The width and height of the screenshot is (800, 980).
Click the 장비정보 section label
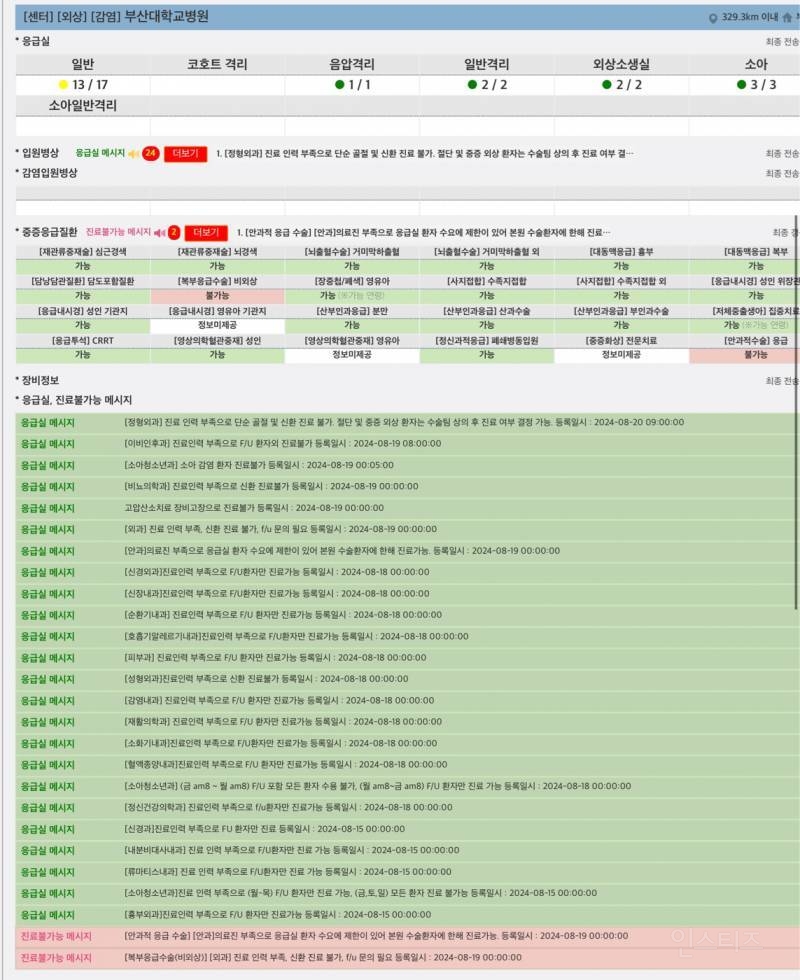click(x=41, y=381)
